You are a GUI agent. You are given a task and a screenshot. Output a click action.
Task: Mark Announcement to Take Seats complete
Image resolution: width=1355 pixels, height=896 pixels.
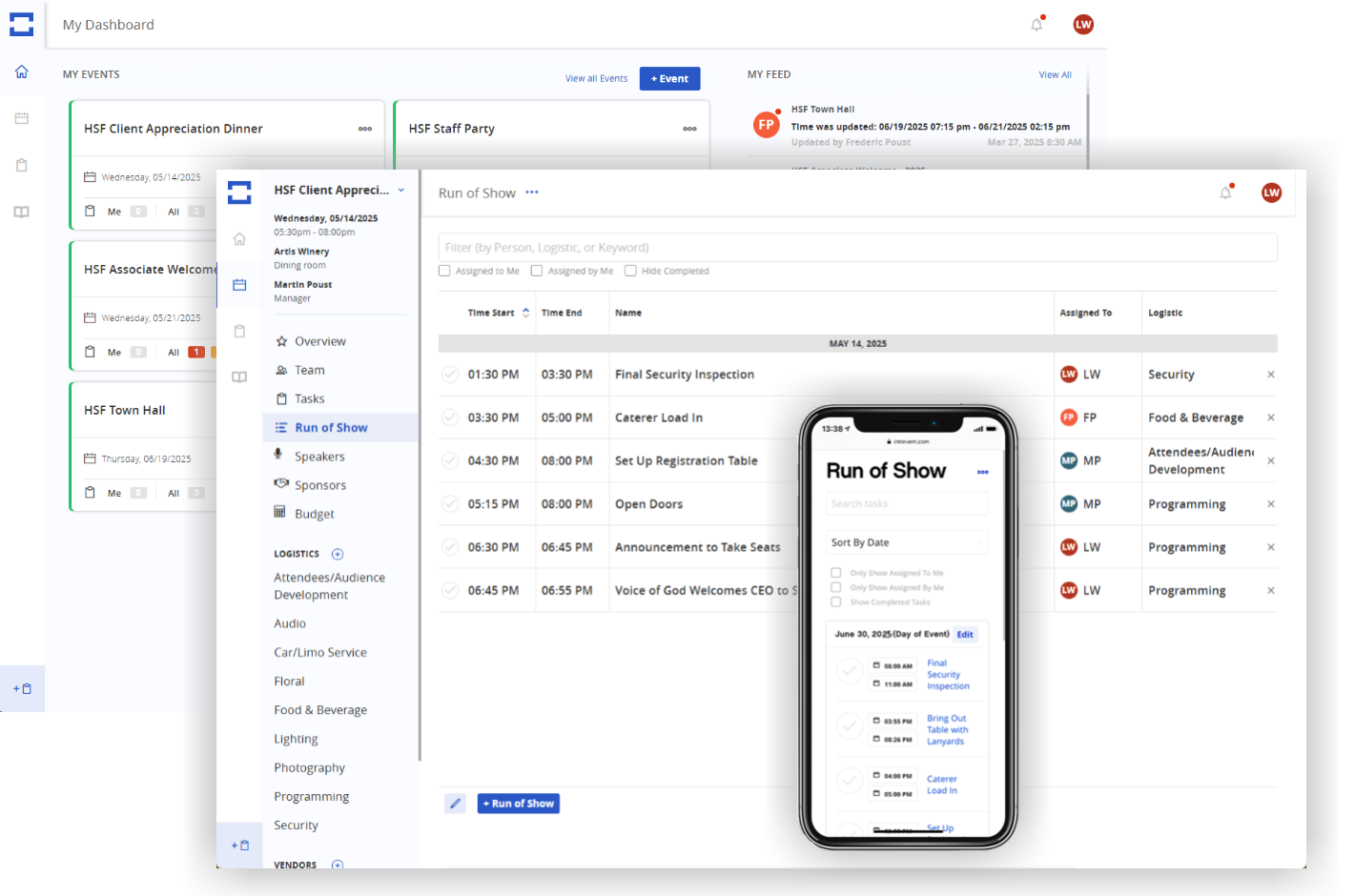(x=450, y=547)
